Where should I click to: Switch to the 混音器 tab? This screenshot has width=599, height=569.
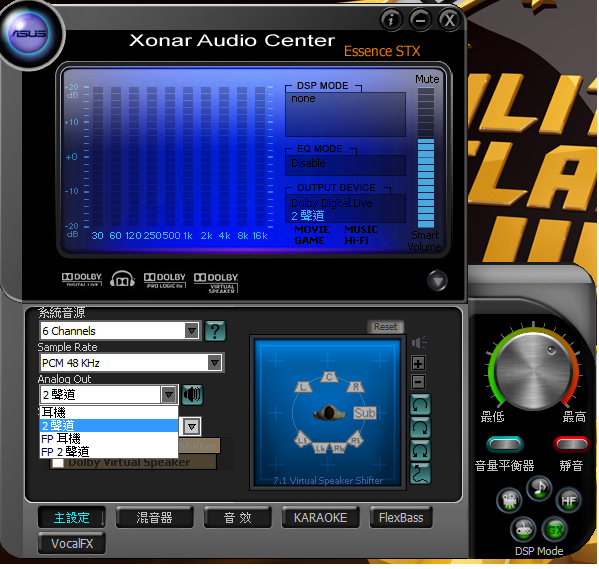pos(154,517)
